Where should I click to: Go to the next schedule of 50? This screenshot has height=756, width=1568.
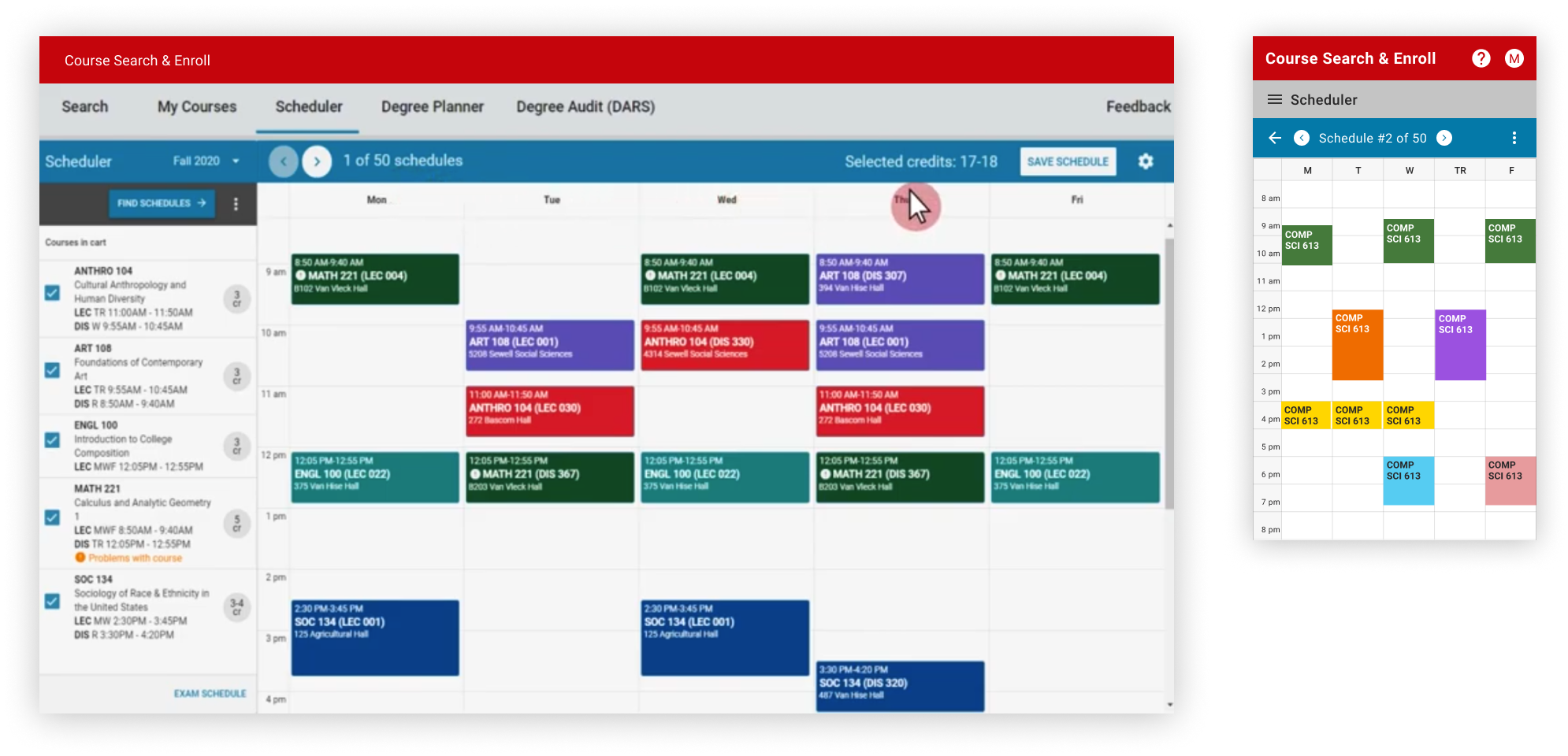point(317,162)
